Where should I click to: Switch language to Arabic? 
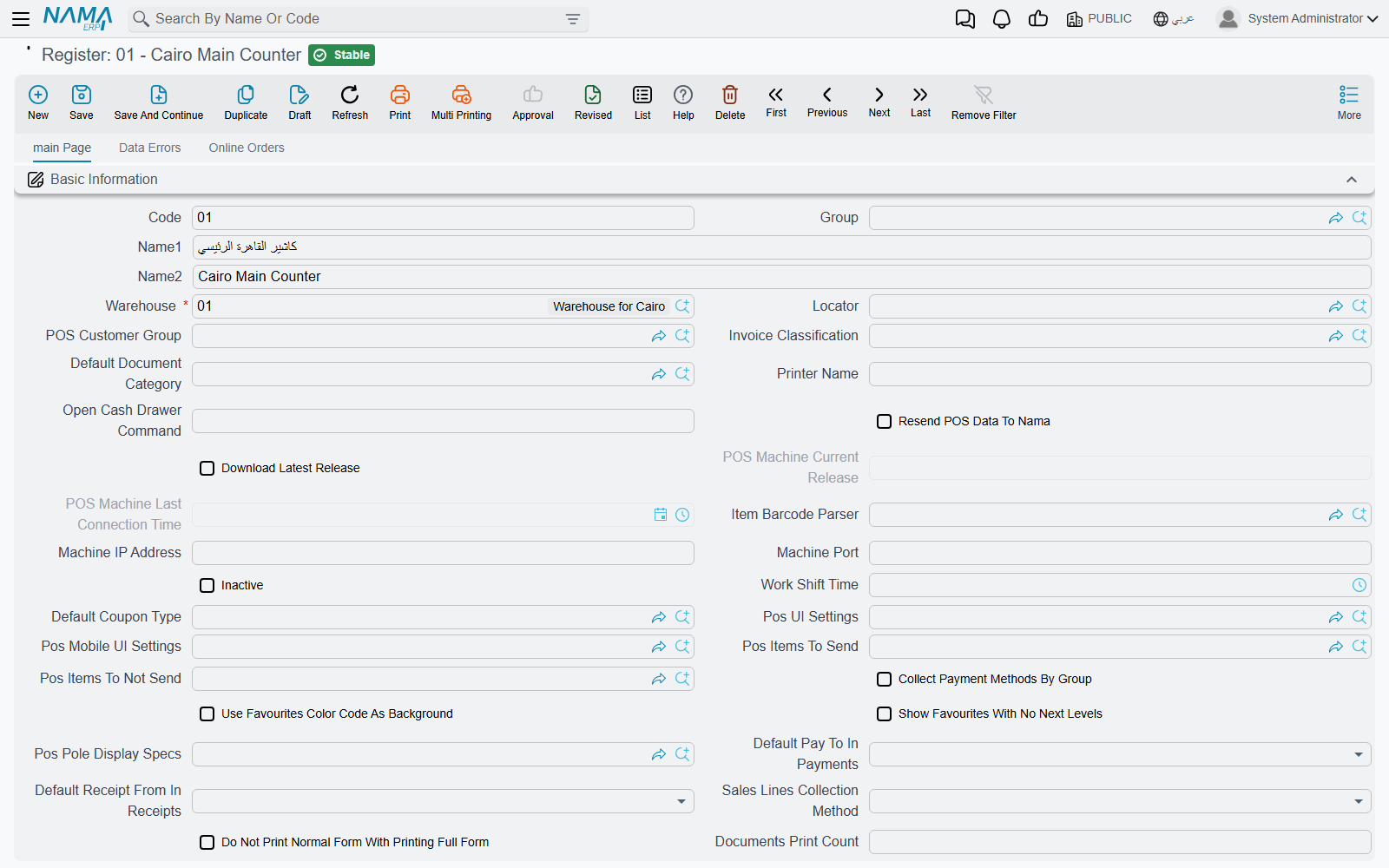[x=1174, y=18]
